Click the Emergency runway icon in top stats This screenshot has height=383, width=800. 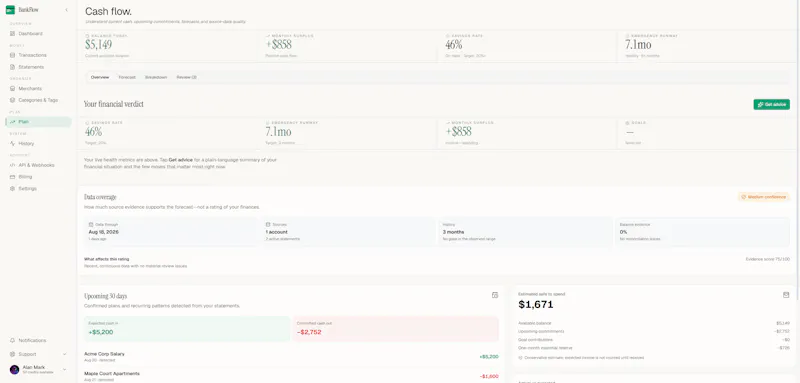point(628,36)
